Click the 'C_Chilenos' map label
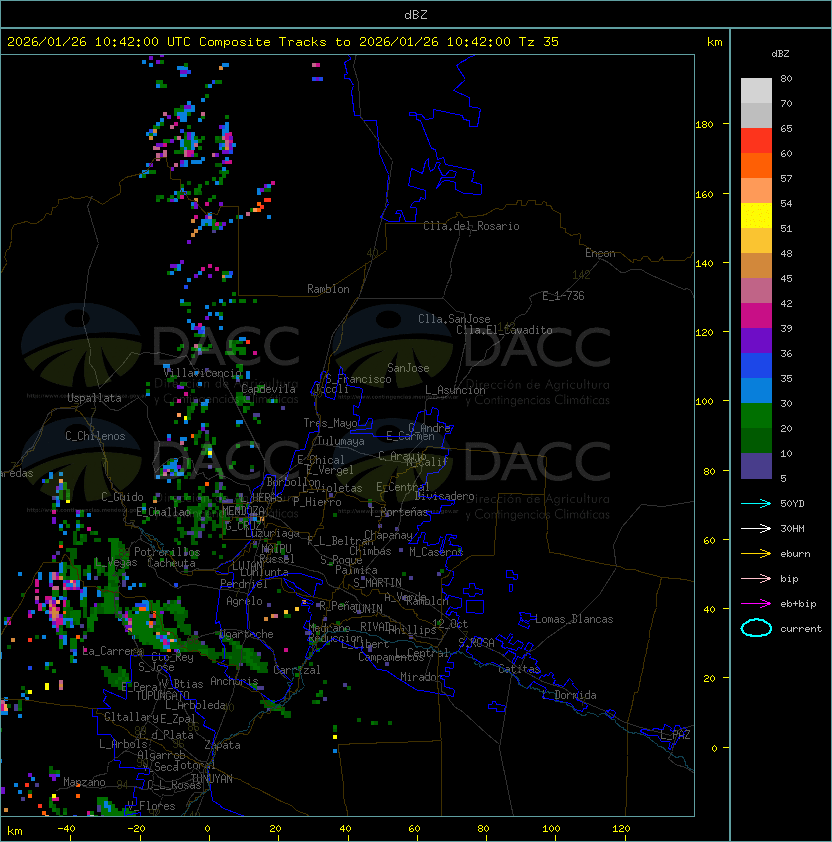 (x=95, y=436)
